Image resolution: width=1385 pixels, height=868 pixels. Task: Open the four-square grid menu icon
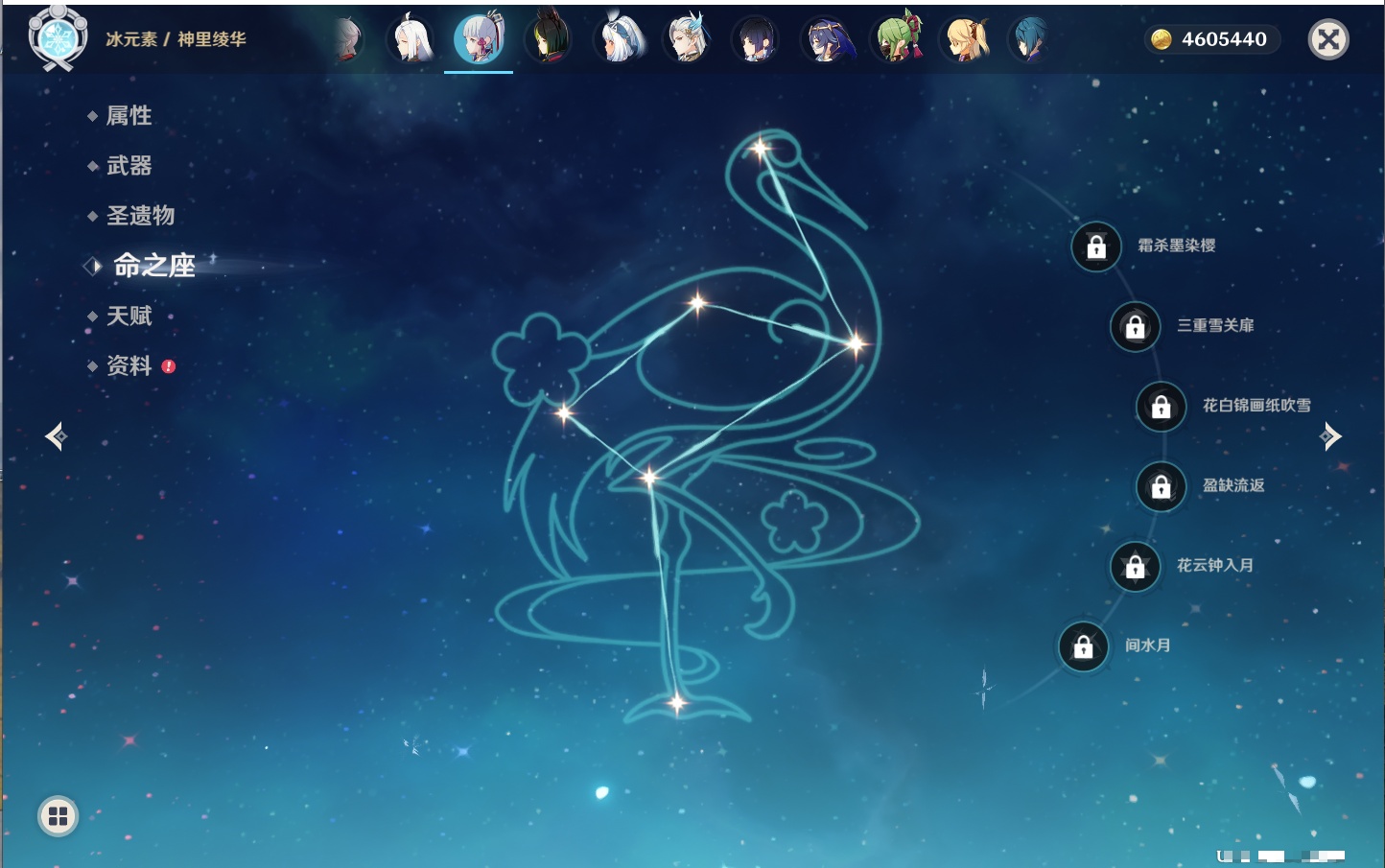point(58,816)
